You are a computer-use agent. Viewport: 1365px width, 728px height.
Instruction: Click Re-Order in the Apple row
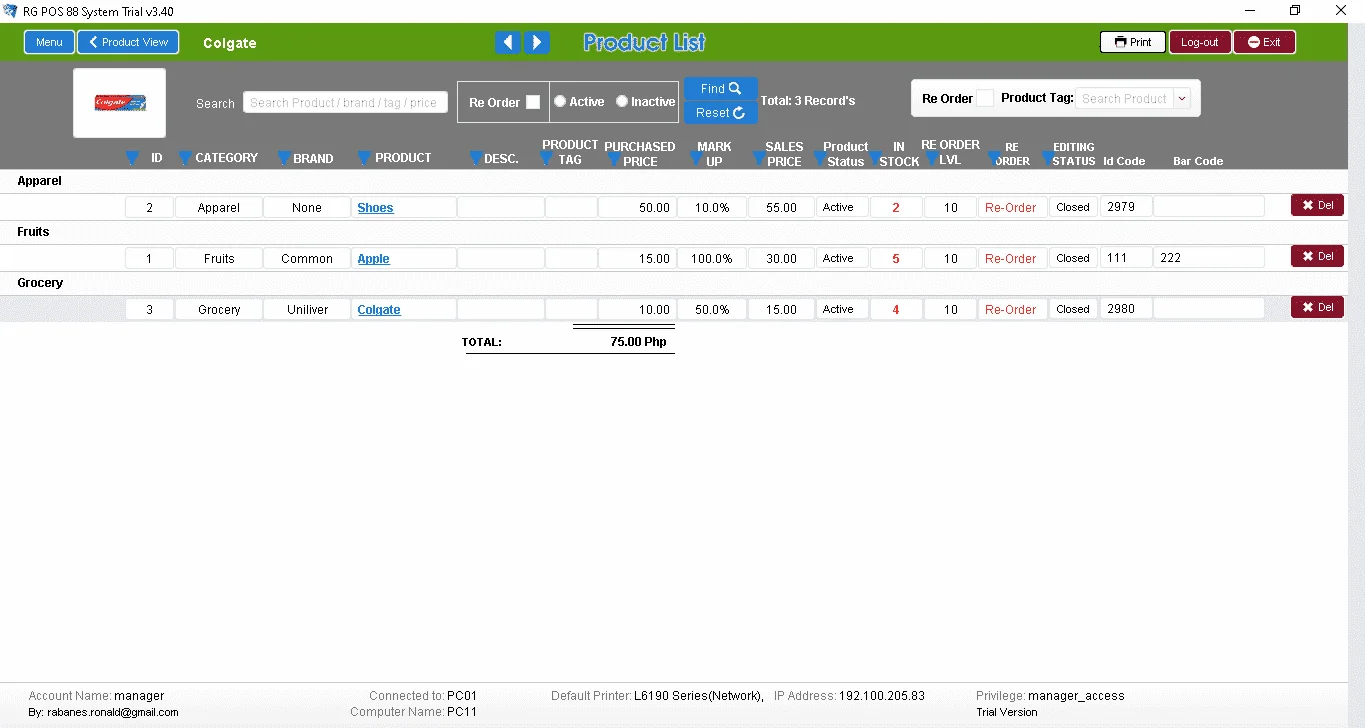click(1011, 259)
